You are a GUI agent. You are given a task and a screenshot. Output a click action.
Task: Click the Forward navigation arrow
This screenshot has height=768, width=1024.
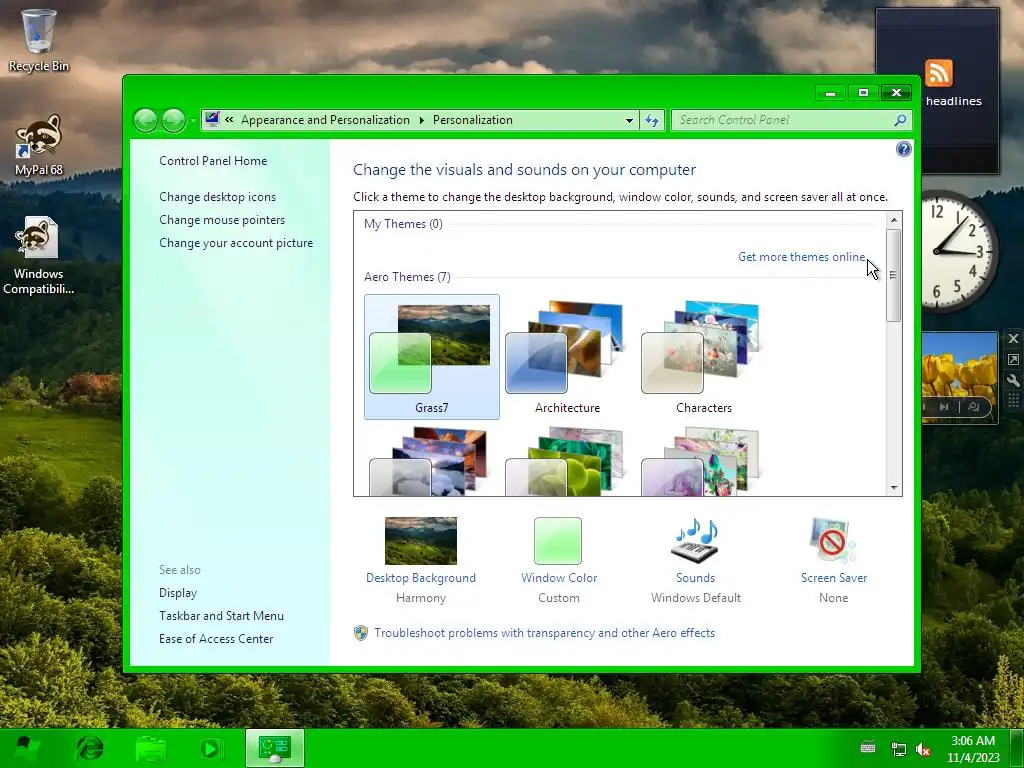coord(173,120)
